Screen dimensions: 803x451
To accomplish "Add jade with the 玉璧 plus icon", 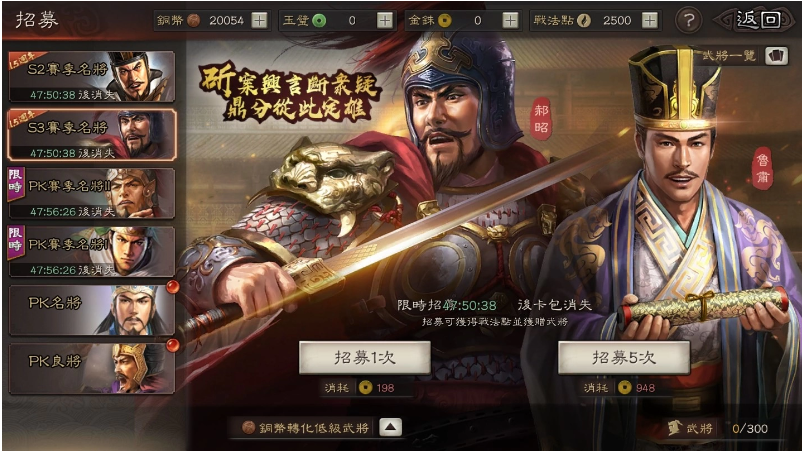I will [x=385, y=20].
